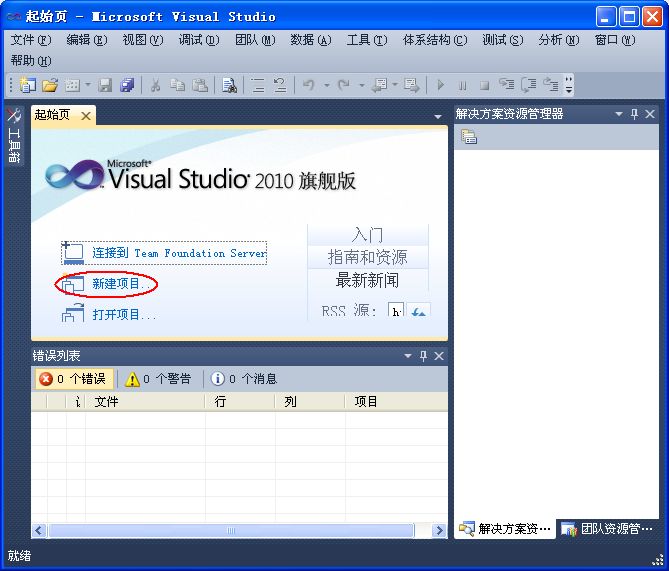Open the Add New Item dropdown arrow
Image resolution: width=669 pixels, height=571 pixels.
click(x=87, y=84)
